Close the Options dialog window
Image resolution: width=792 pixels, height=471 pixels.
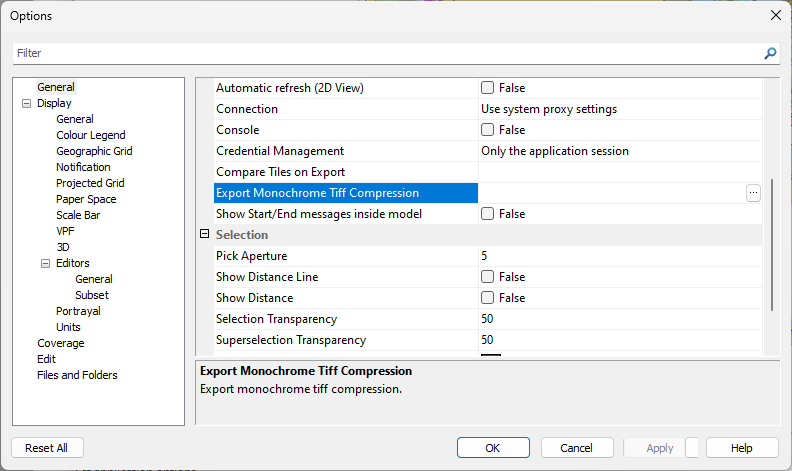tap(775, 15)
